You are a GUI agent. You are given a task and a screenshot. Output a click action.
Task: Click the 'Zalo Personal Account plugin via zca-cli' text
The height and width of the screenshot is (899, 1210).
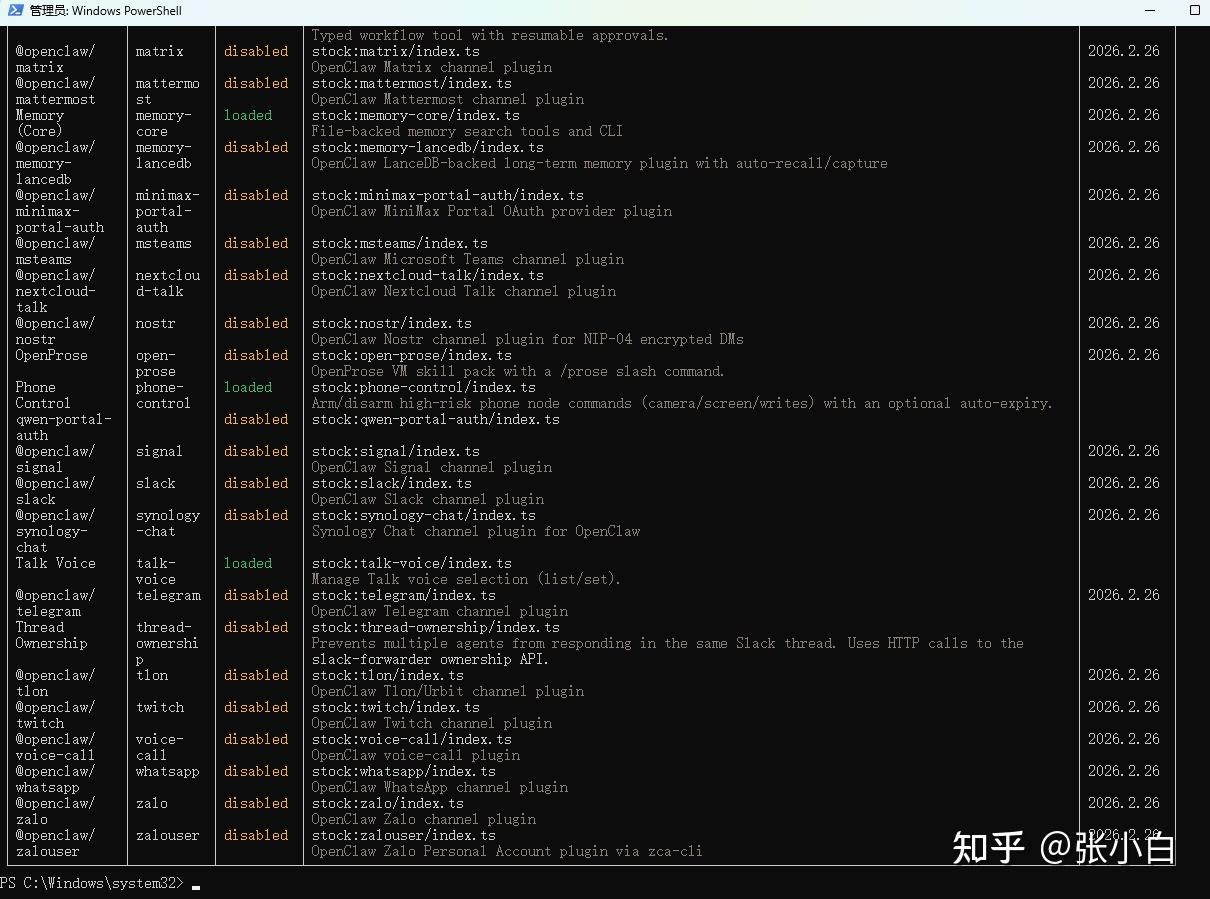tap(544, 851)
